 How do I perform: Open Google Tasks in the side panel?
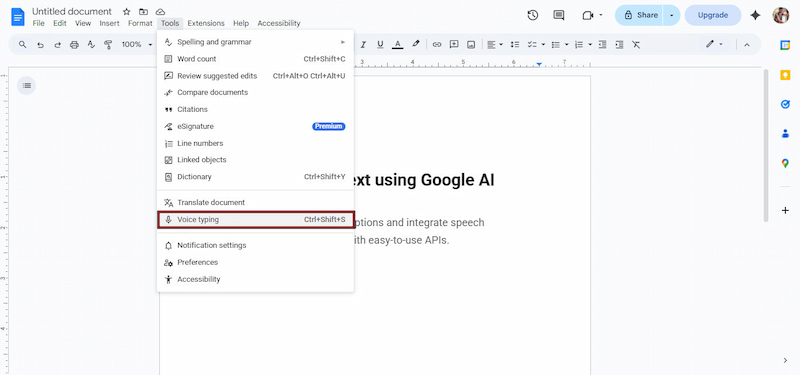pyautogui.click(x=785, y=104)
